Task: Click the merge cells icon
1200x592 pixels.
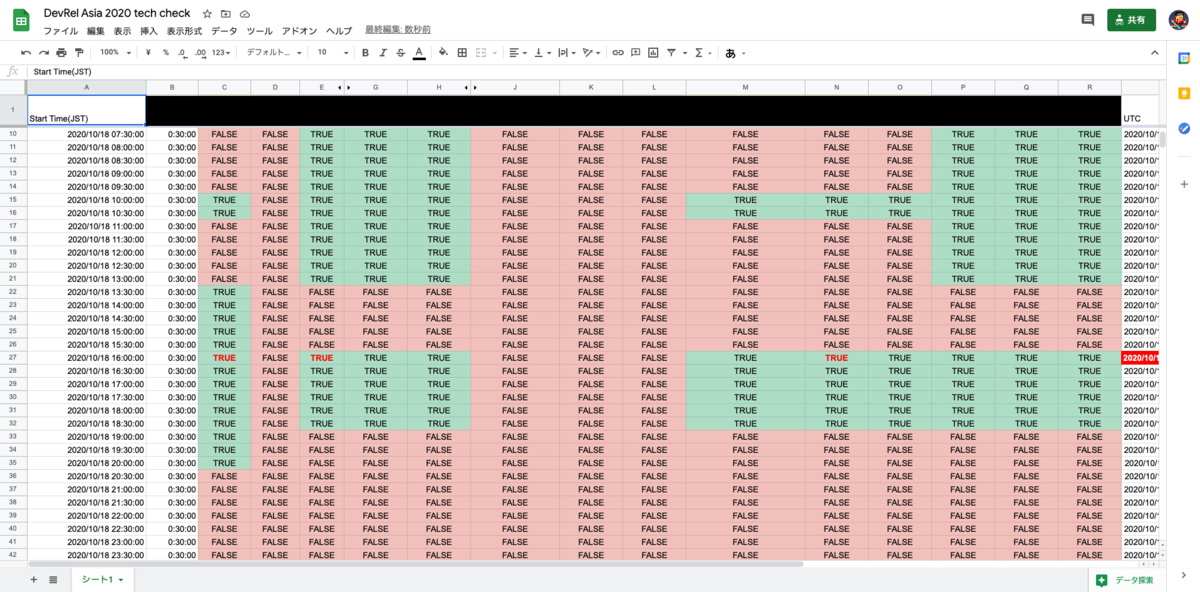Action: pos(482,52)
